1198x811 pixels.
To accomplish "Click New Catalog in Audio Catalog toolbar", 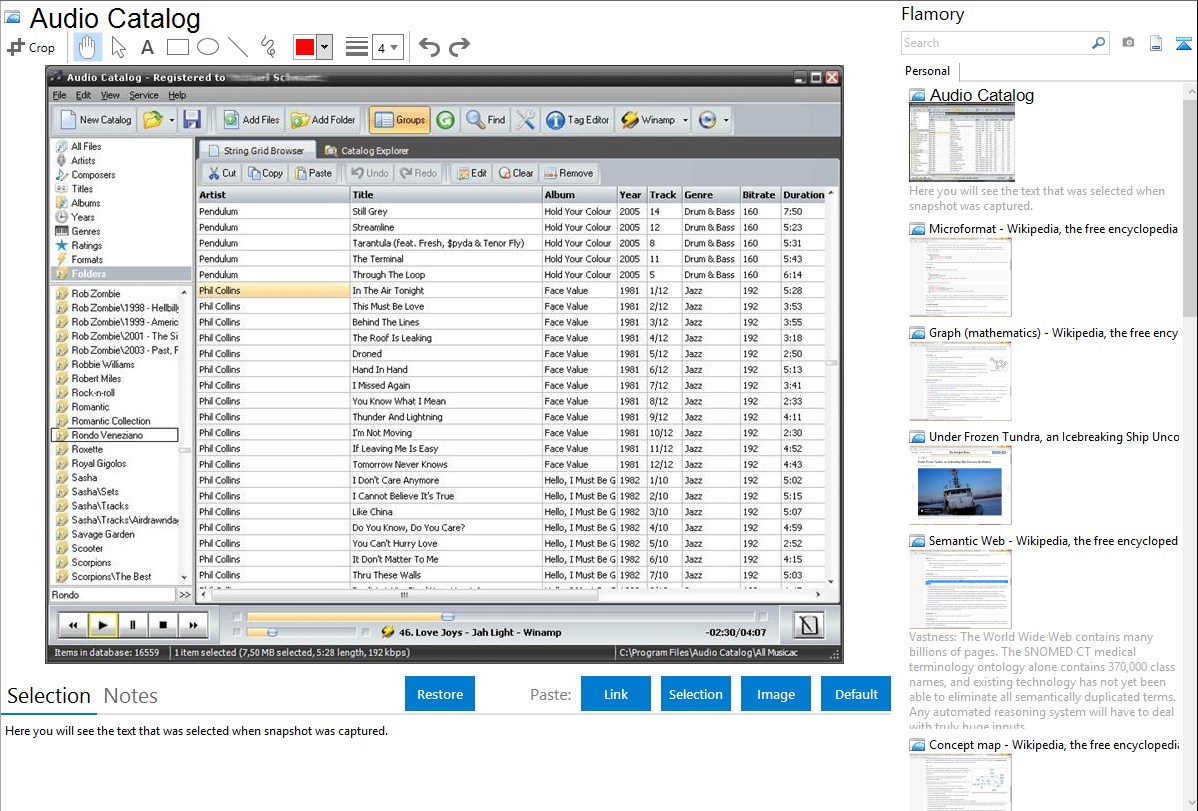I will click(96, 120).
